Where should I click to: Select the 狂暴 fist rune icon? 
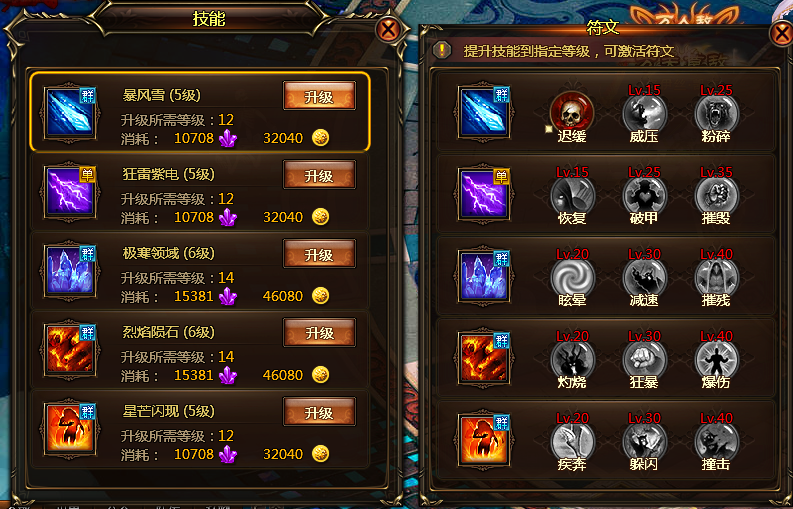[x=644, y=359]
